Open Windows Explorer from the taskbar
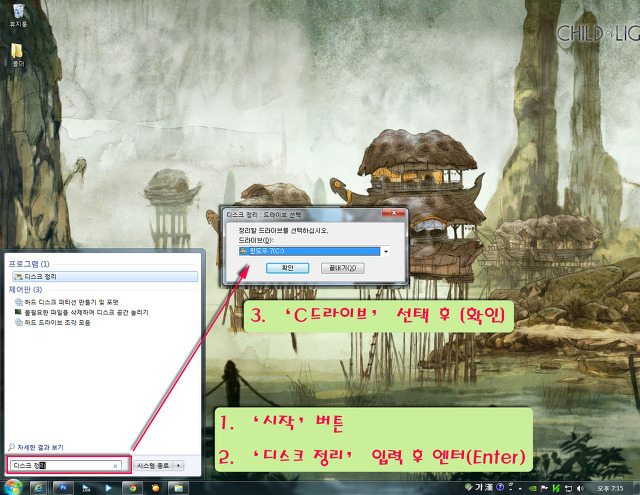The image size is (640, 495). coord(178,488)
